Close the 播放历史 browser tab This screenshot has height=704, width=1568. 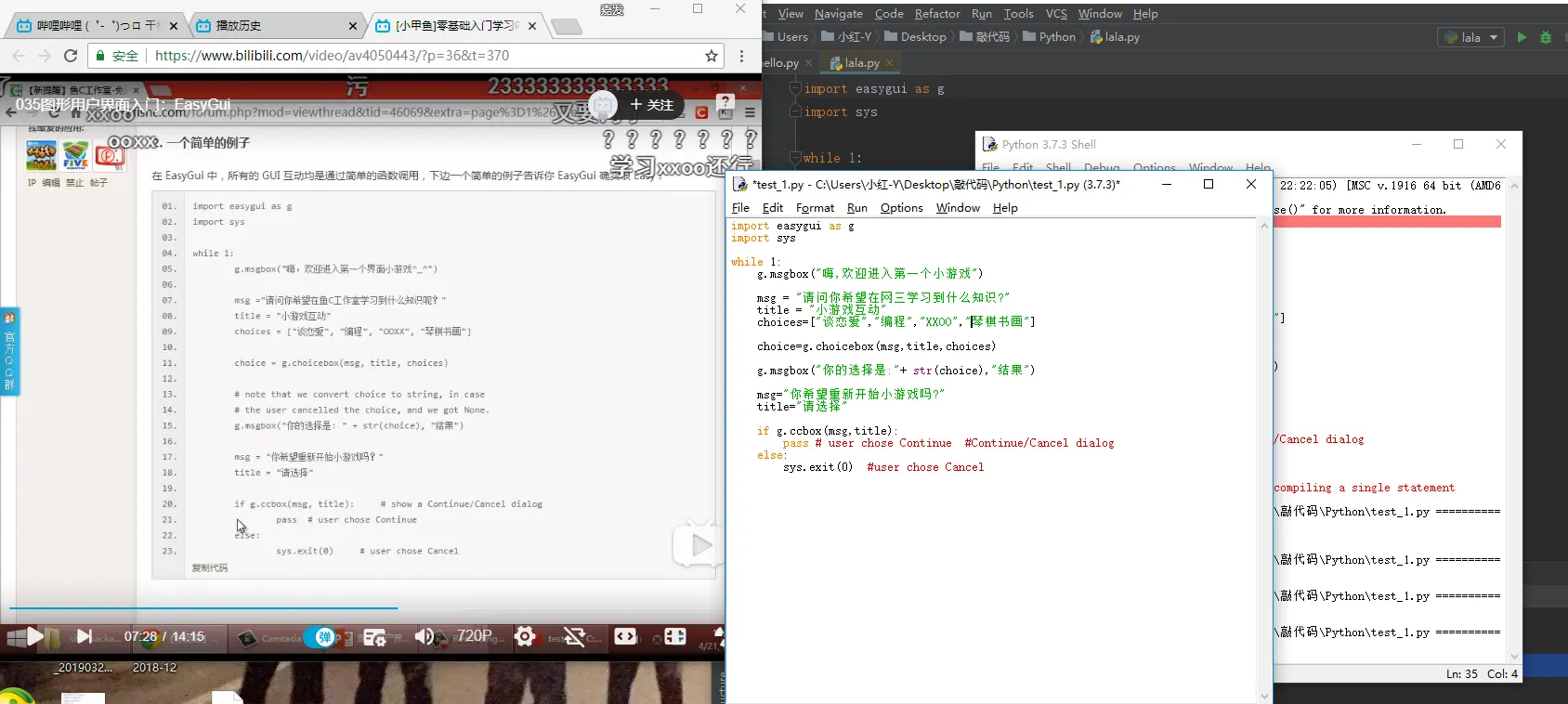[x=352, y=26]
